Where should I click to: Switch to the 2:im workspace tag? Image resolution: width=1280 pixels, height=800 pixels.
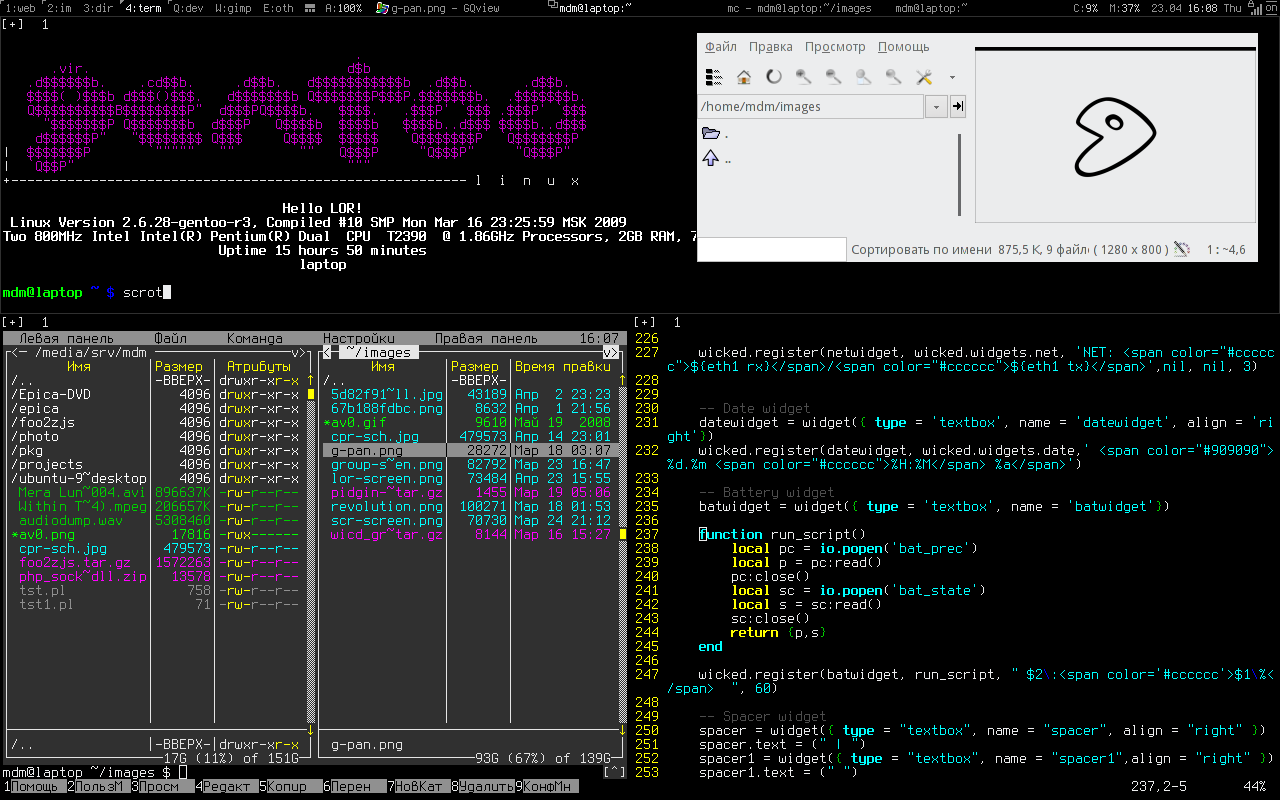click(x=59, y=8)
